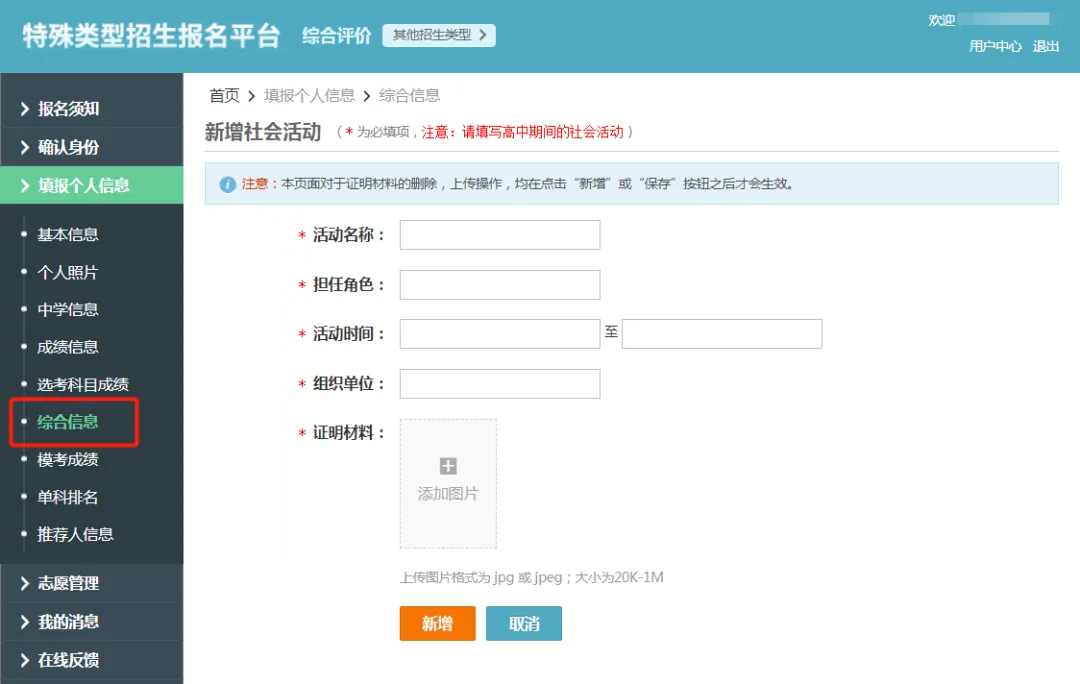Click the 活动名称 input field
Image resolution: width=1080 pixels, height=684 pixels.
click(500, 235)
